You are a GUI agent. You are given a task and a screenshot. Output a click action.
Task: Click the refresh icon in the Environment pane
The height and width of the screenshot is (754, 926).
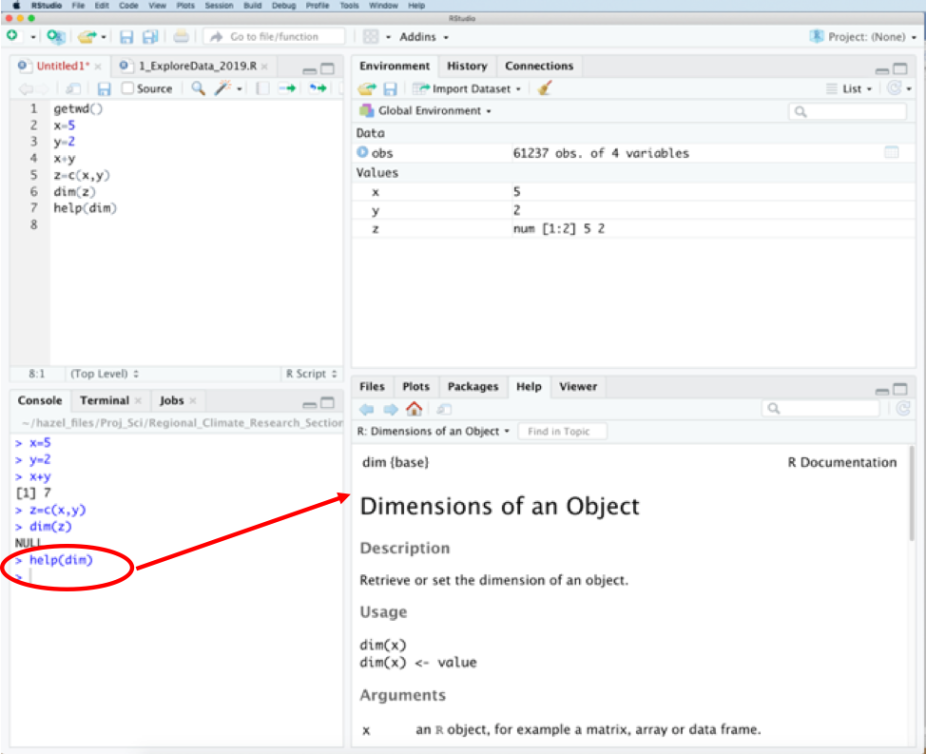pyautogui.click(x=895, y=89)
